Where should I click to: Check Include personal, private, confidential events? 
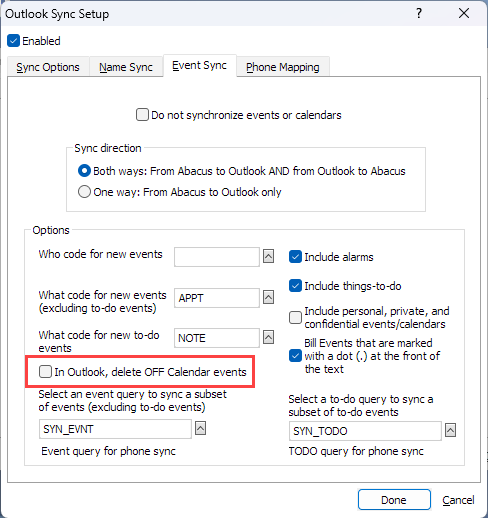pos(295,317)
